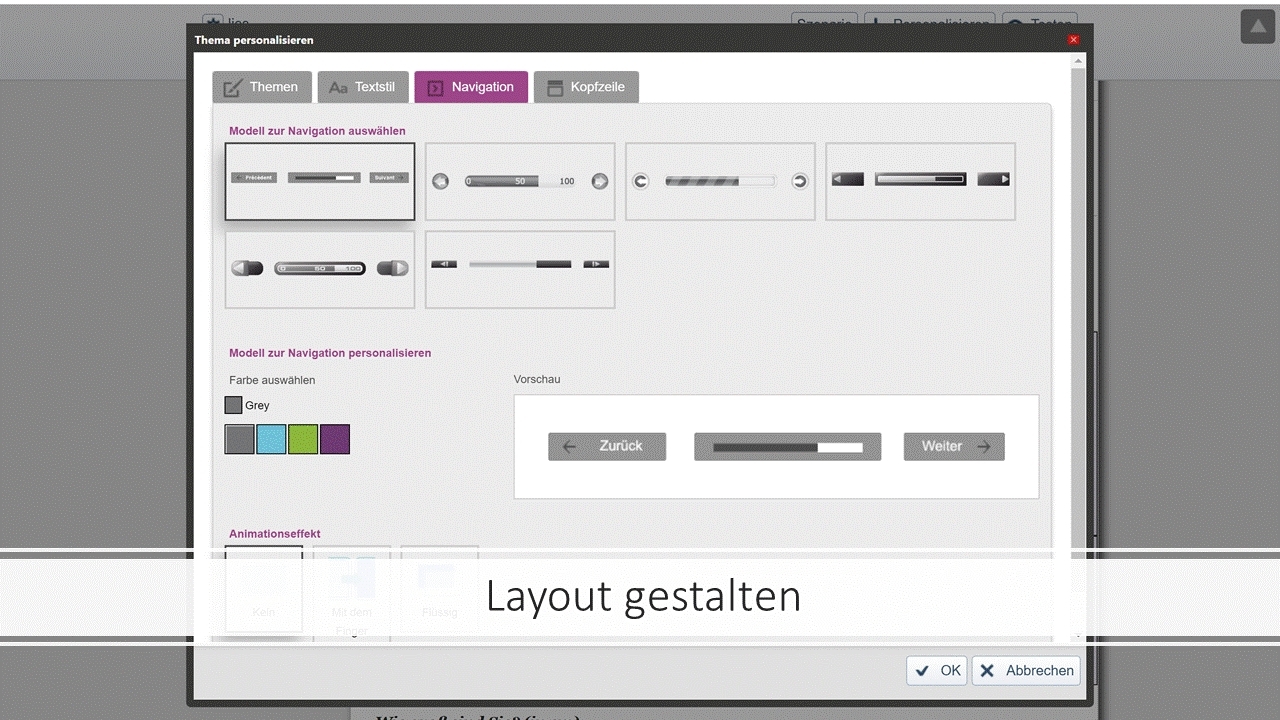Viewport: 1280px width, 720px height.
Task: Confirm the theme with OK
Action: pos(938,671)
